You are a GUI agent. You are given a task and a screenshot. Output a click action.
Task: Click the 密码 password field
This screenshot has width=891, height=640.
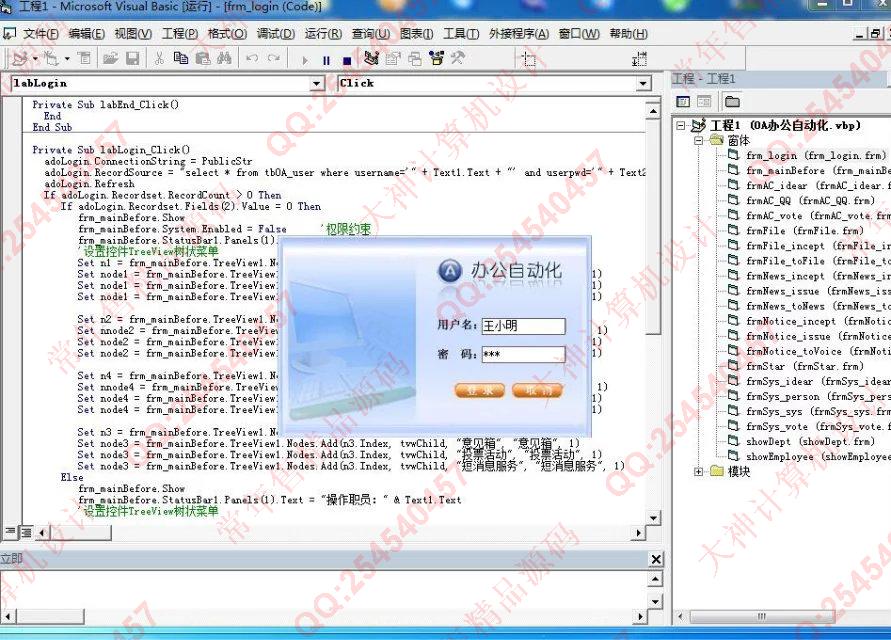click(x=523, y=354)
